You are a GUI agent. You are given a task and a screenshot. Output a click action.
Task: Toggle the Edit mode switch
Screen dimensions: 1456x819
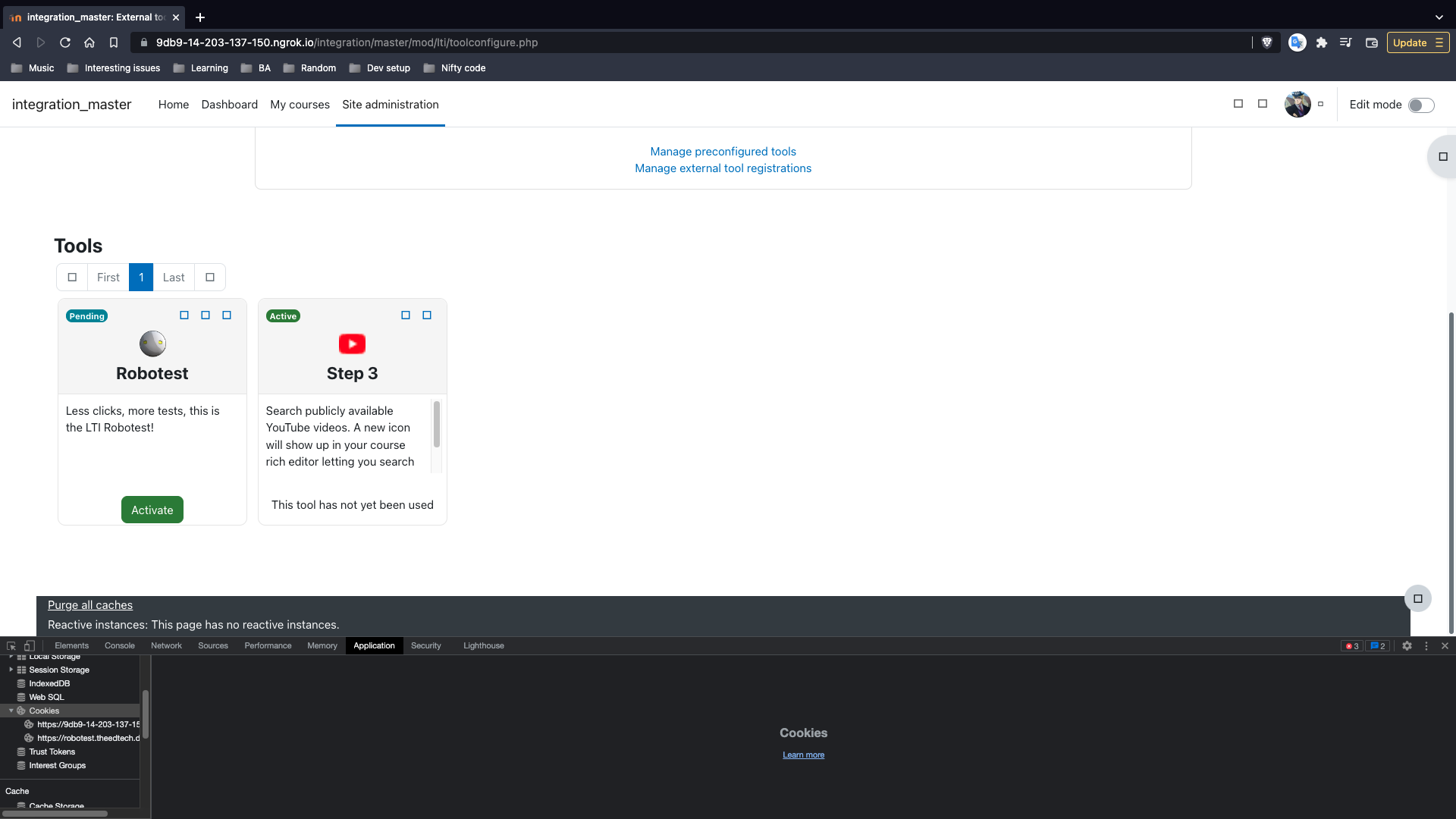(1421, 105)
